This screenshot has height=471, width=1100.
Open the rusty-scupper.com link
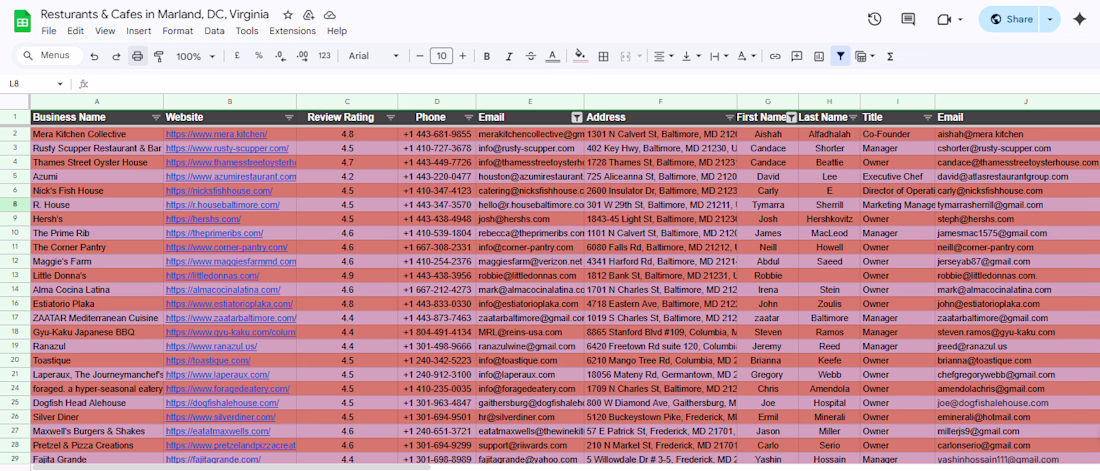(x=227, y=148)
